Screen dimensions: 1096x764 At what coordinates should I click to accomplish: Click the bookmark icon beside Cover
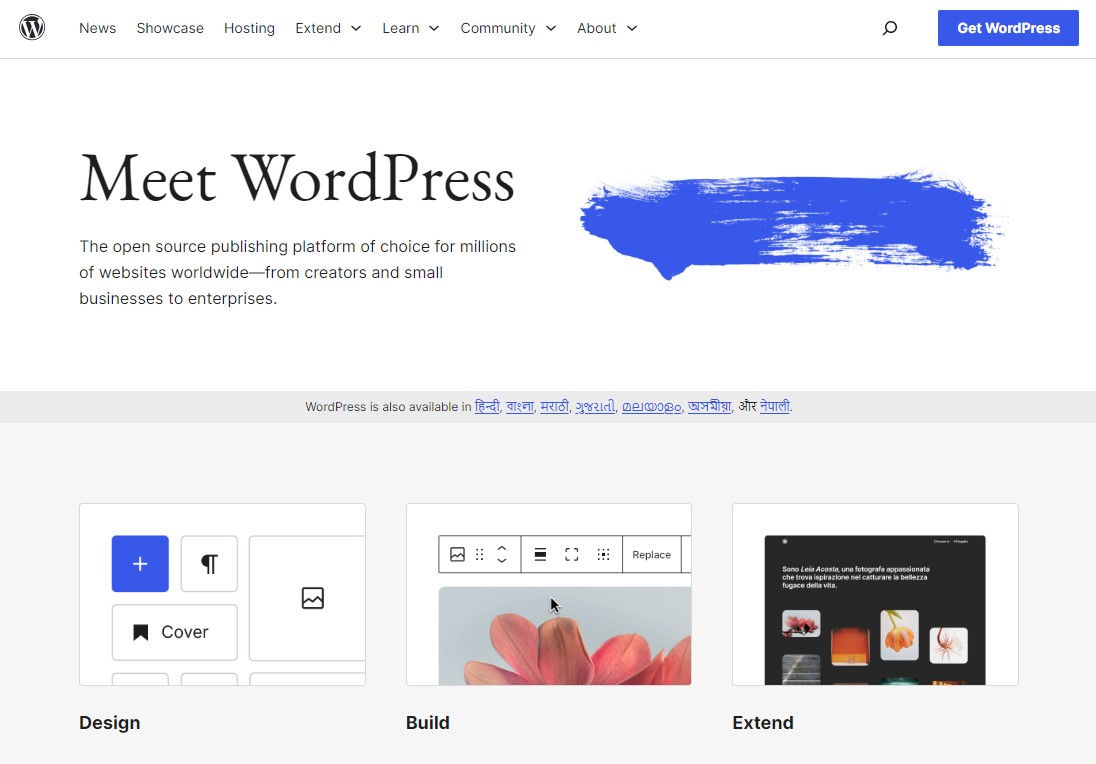(x=140, y=632)
